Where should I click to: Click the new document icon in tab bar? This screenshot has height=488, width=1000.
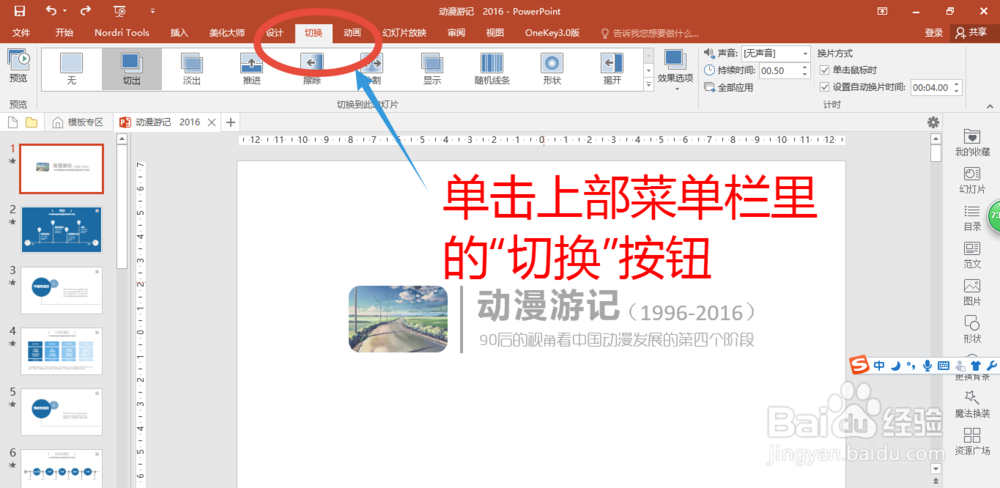point(13,122)
